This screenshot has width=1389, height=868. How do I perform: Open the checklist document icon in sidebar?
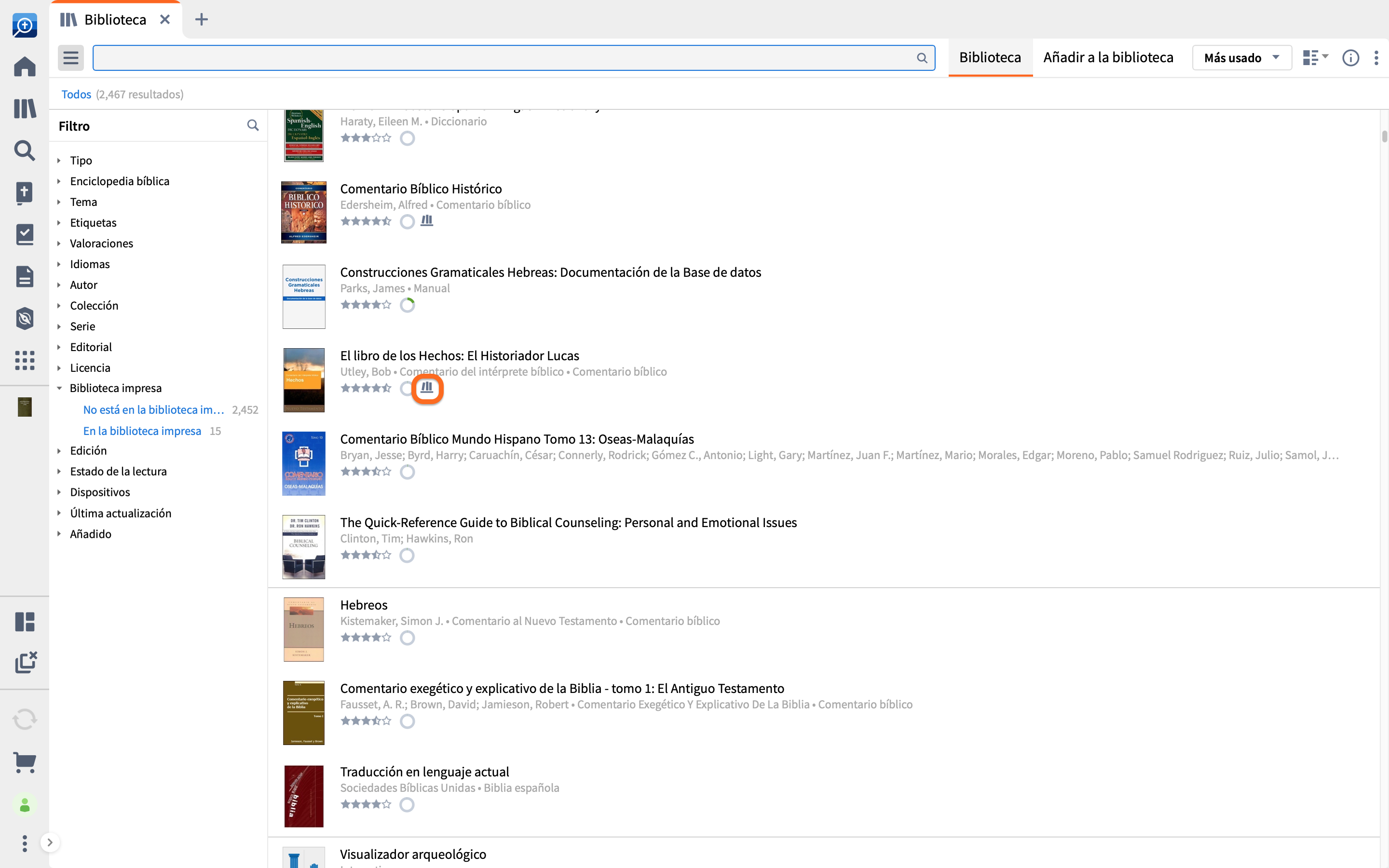25,234
